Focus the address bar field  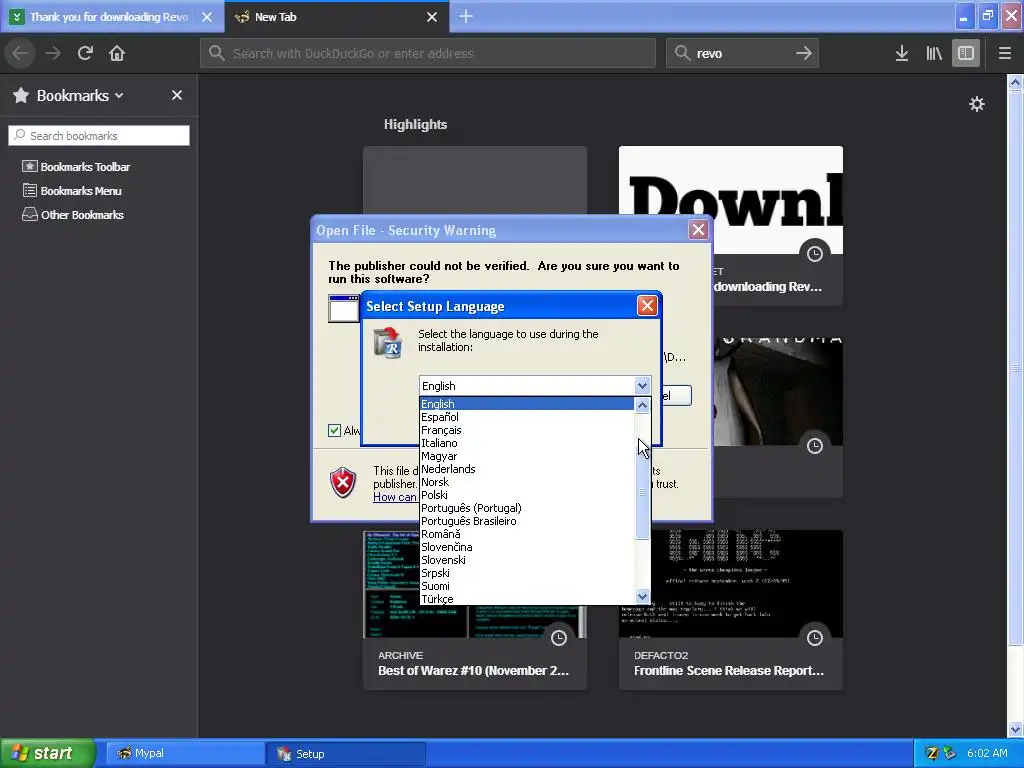click(x=428, y=54)
